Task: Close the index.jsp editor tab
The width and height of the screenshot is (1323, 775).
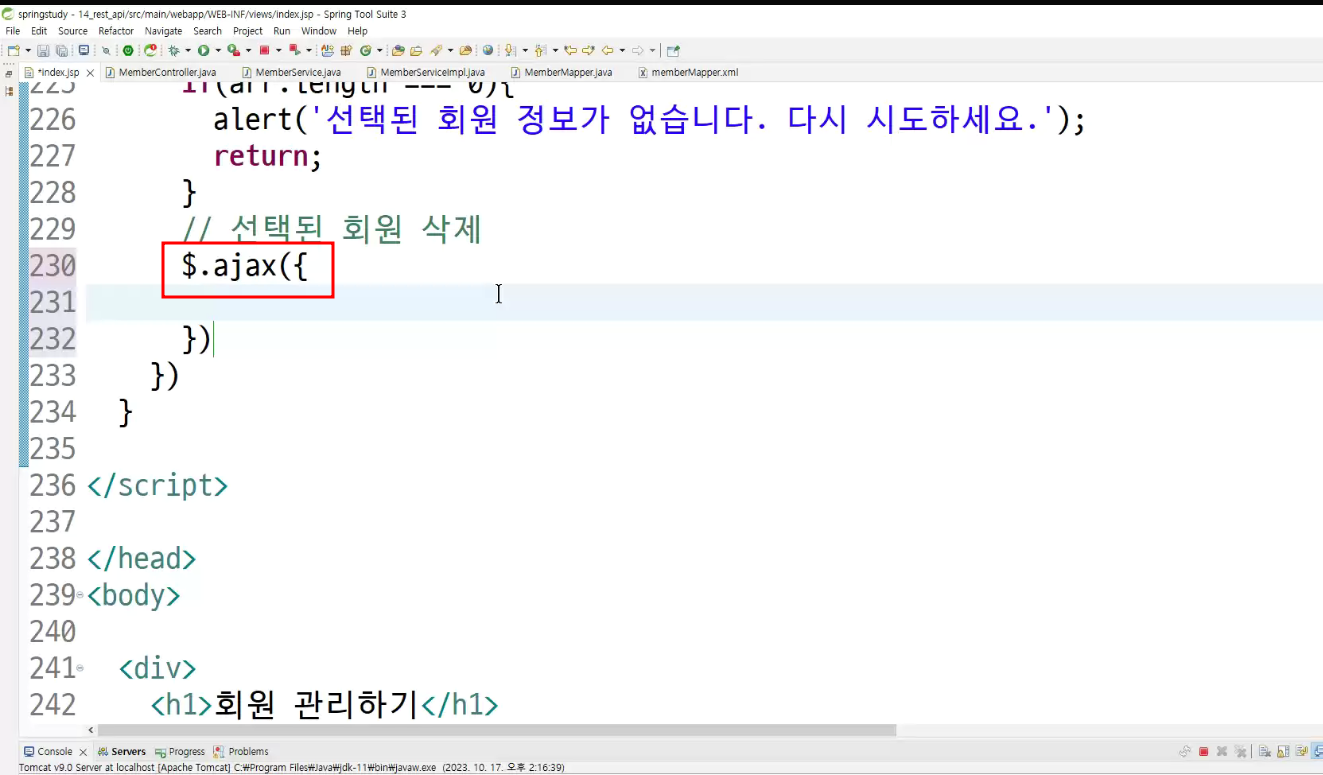Action: click(x=90, y=73)
